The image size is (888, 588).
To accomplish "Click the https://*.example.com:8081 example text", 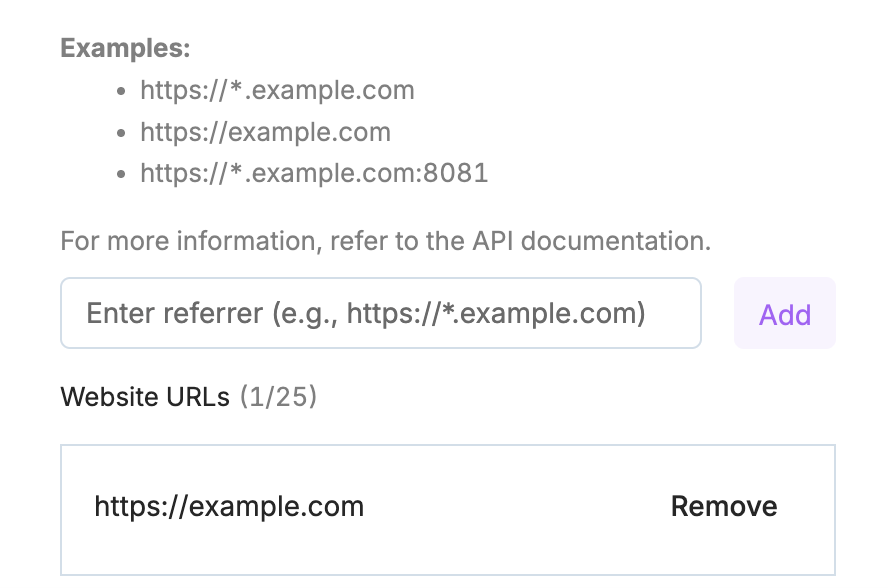I will (x=314, y=173).
